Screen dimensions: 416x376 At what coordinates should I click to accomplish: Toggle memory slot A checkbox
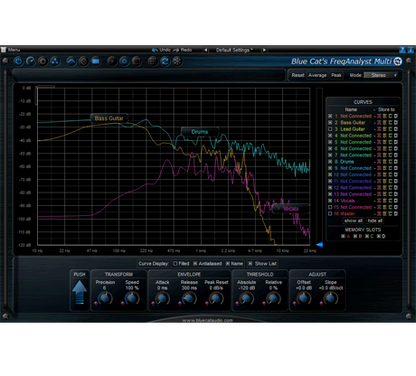343,236
